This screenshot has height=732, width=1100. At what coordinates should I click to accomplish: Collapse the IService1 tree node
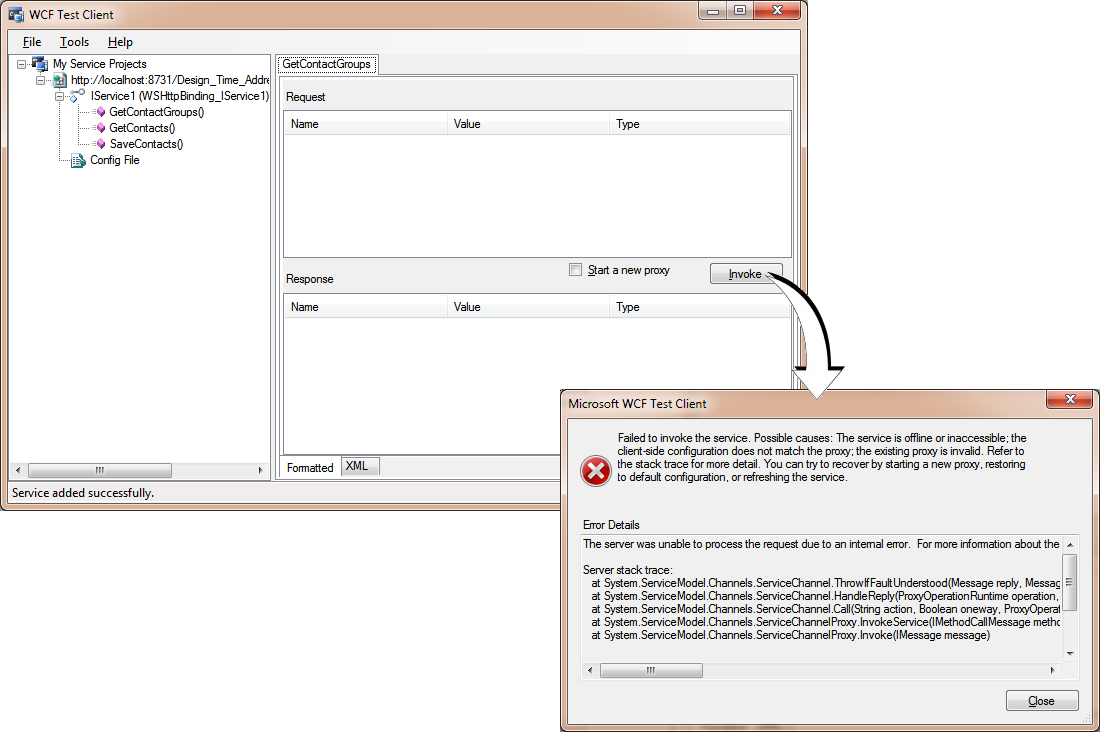pos(60,96)
